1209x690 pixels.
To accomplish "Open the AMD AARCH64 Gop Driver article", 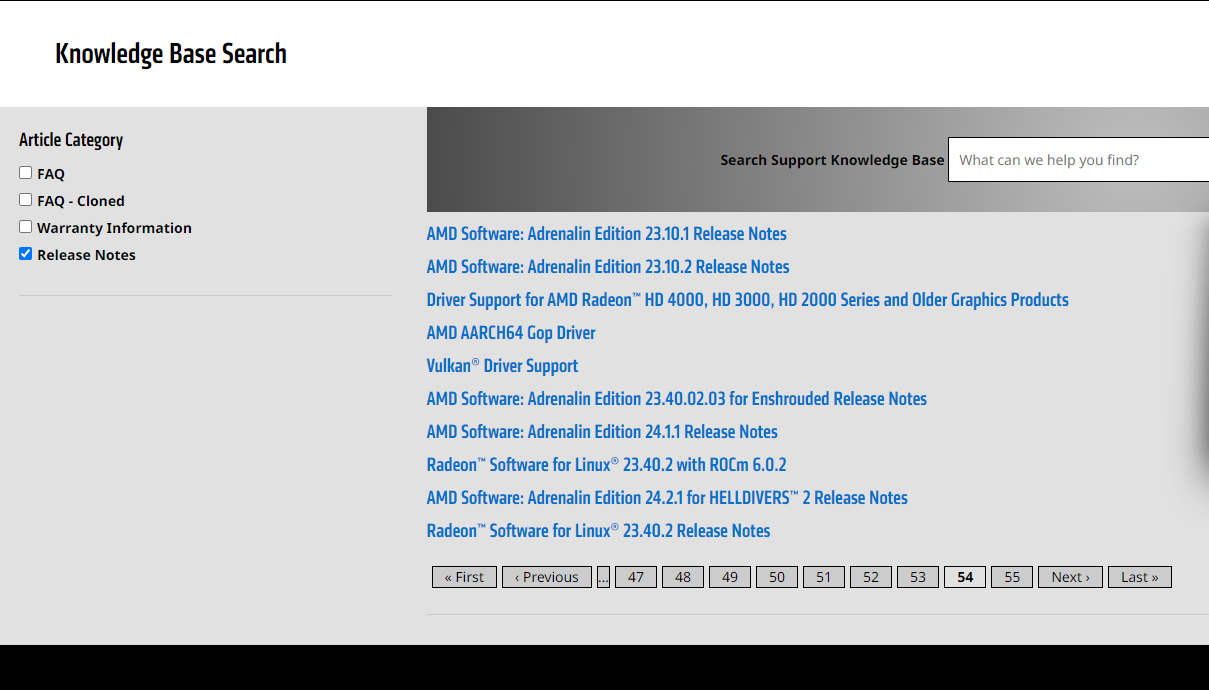I will point(511,333).
